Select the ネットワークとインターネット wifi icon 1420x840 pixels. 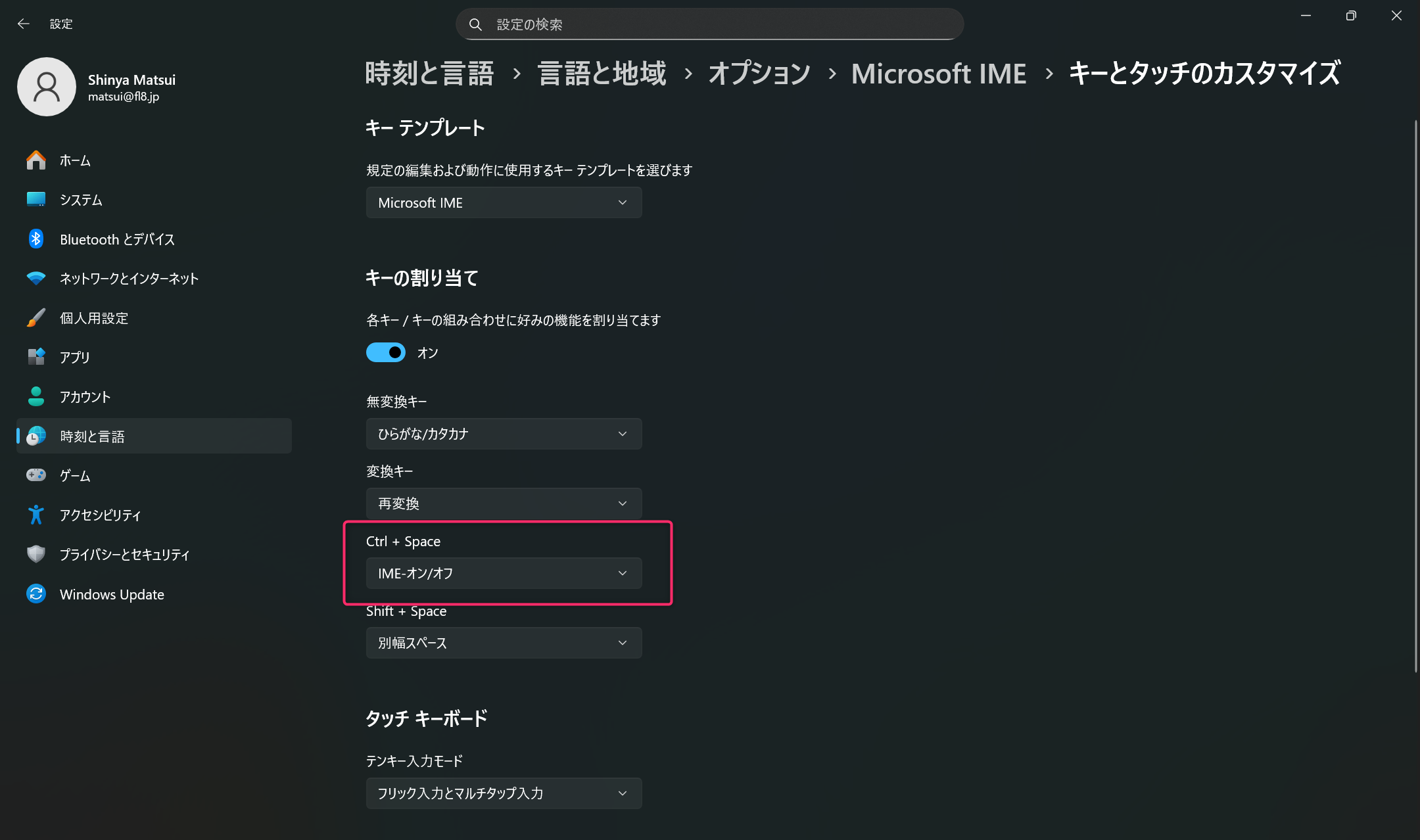point(36,278)
